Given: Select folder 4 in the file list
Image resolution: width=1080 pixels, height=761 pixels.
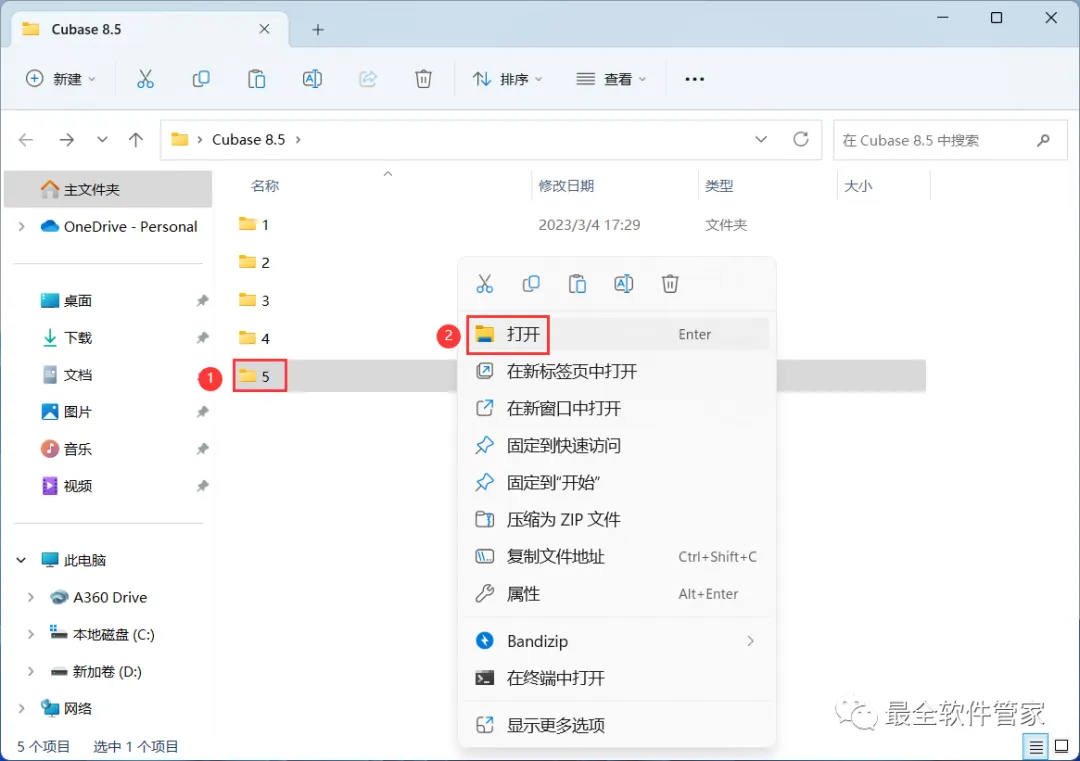Looking at the screenshot, I should coord(254,338).
